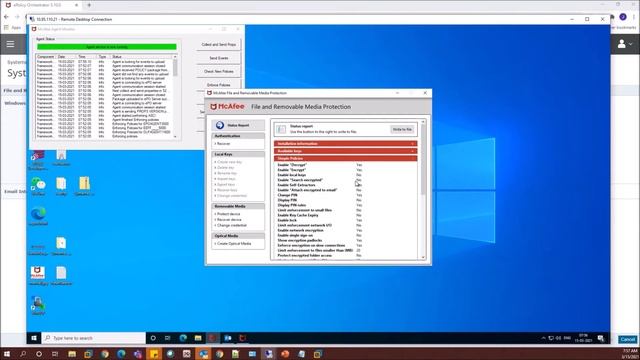The height and width of the screenshot is (360, 640).
Task: Open host Edge browser taskbar icon
Action: click(121, 354)
